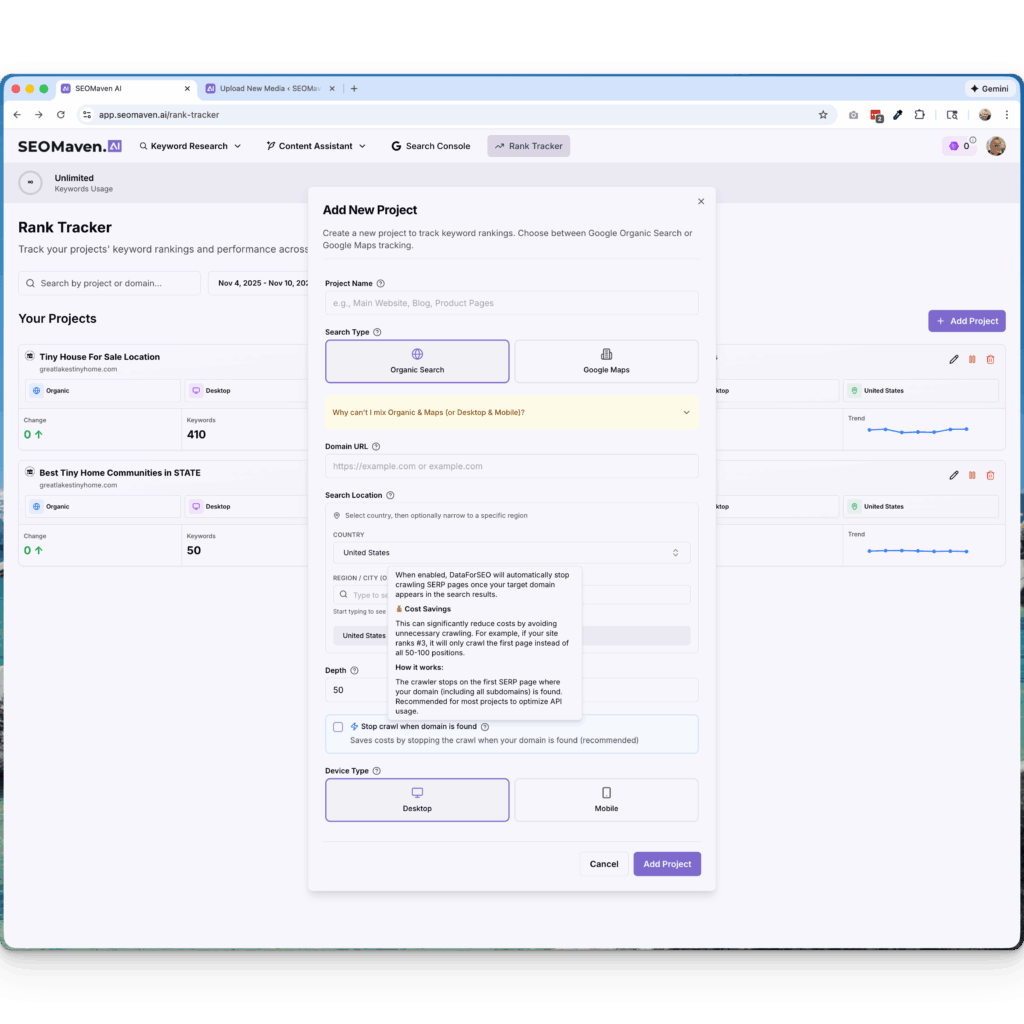Click the help icon beside Search Location

tap(390, 495)
